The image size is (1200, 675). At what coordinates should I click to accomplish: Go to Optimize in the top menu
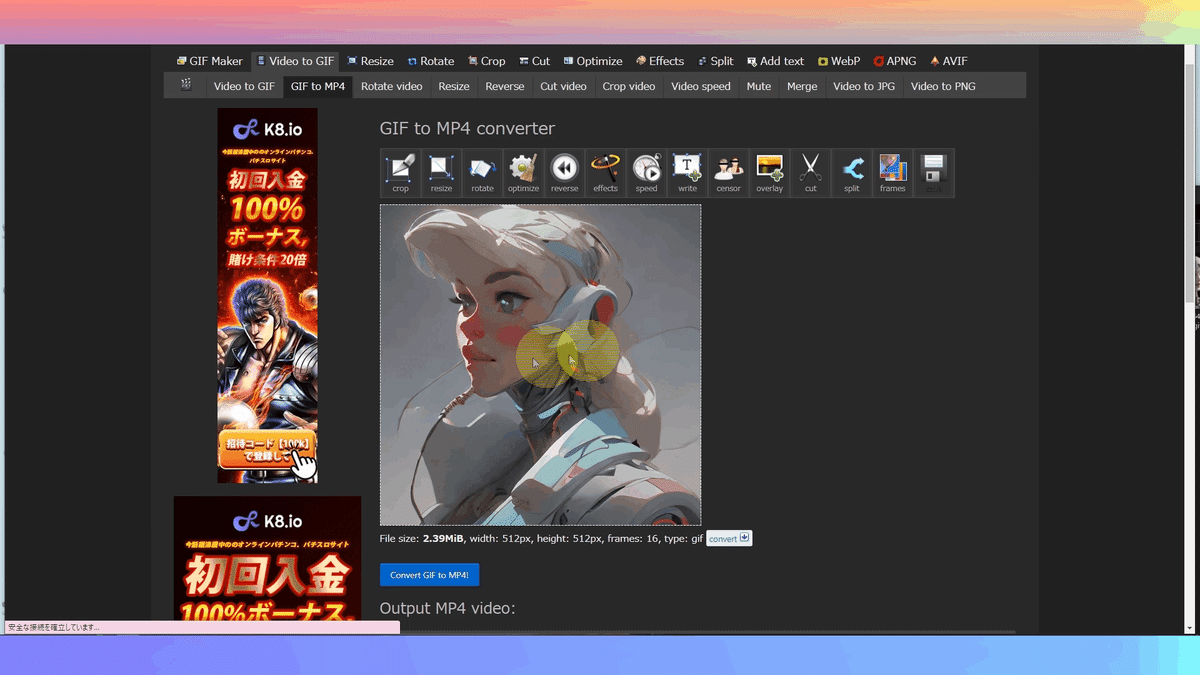(x=592, y=61)
